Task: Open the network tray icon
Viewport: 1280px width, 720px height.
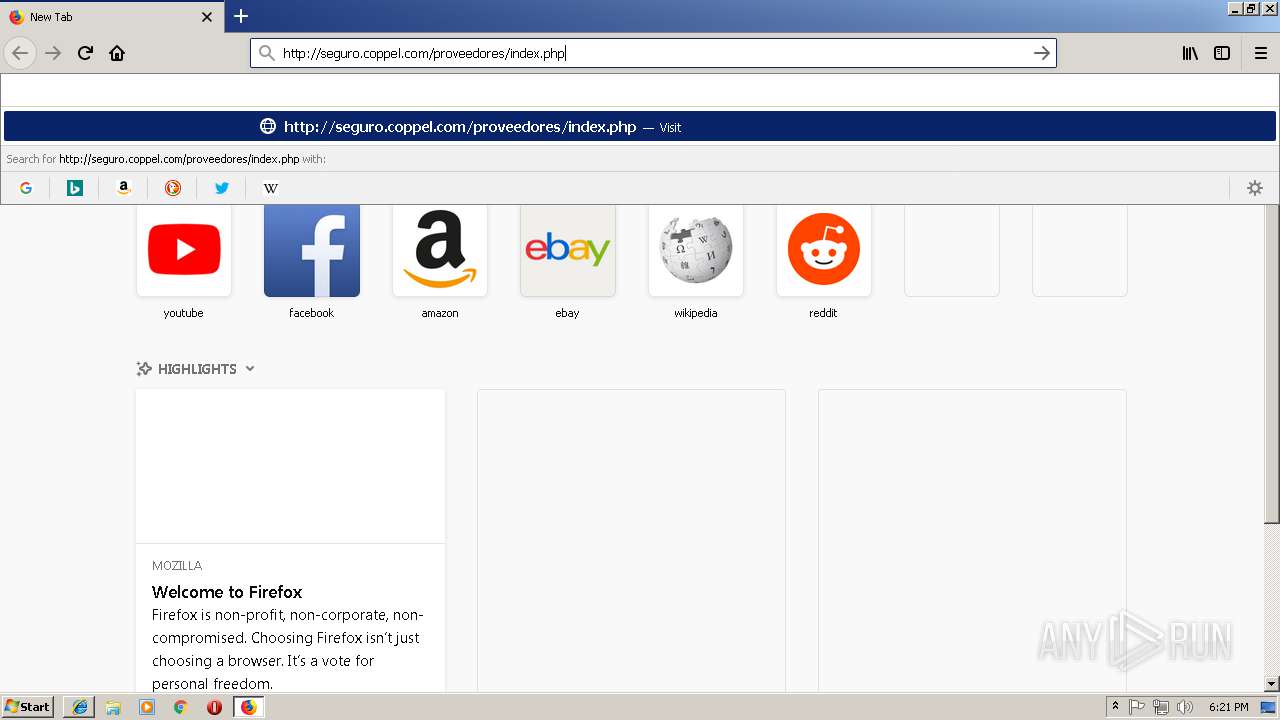Action: (x=1161, y=707)
